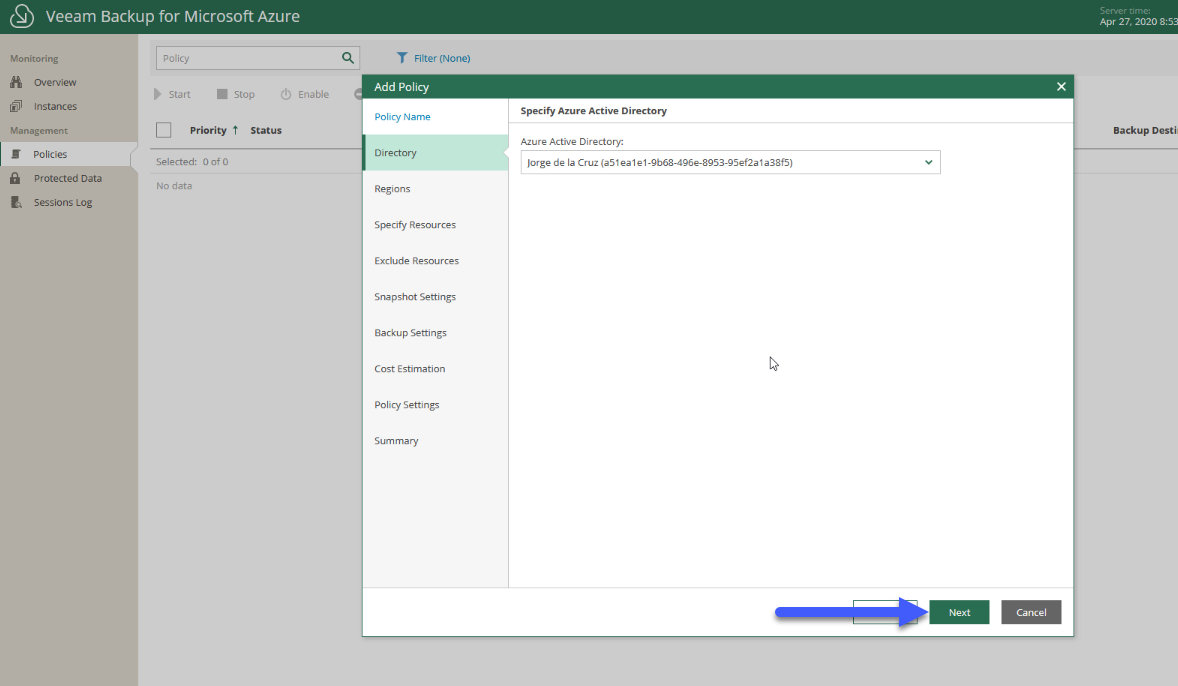
Task: Tick the select-all checkbox beside Priority
Action: (164, 130)
